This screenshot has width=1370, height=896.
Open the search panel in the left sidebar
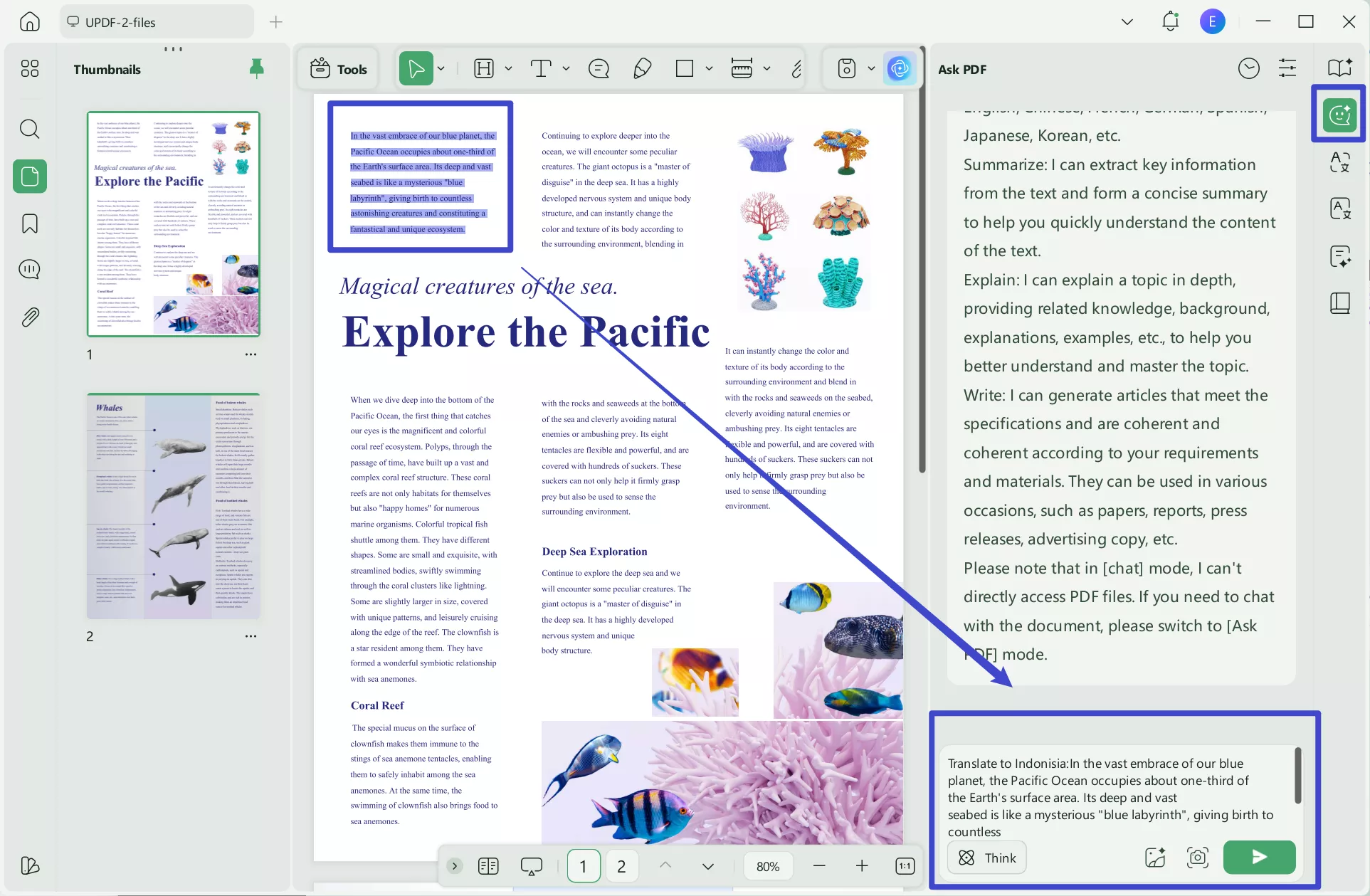[29, 129]
